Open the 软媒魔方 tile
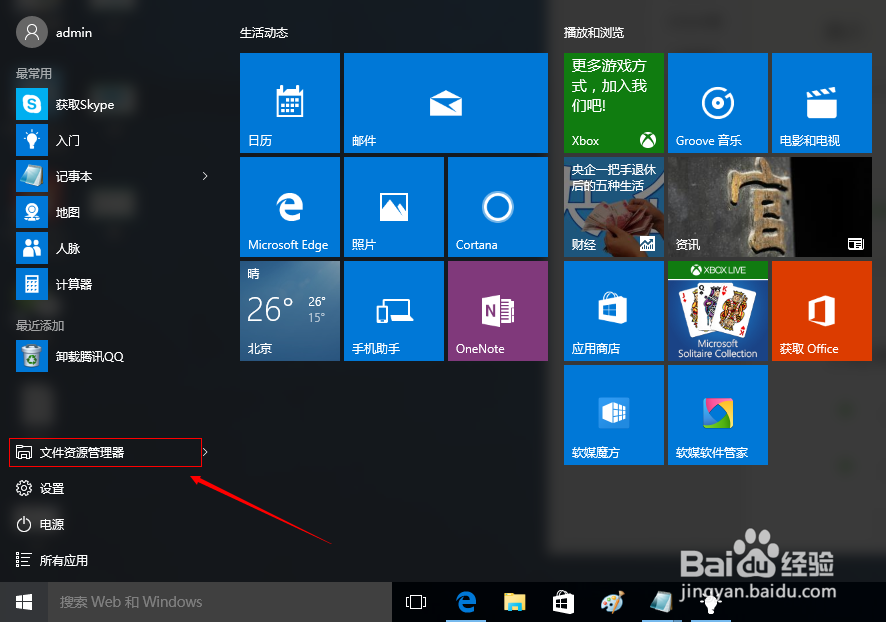Screen dimensions: 886x622 tap(614, 415)
